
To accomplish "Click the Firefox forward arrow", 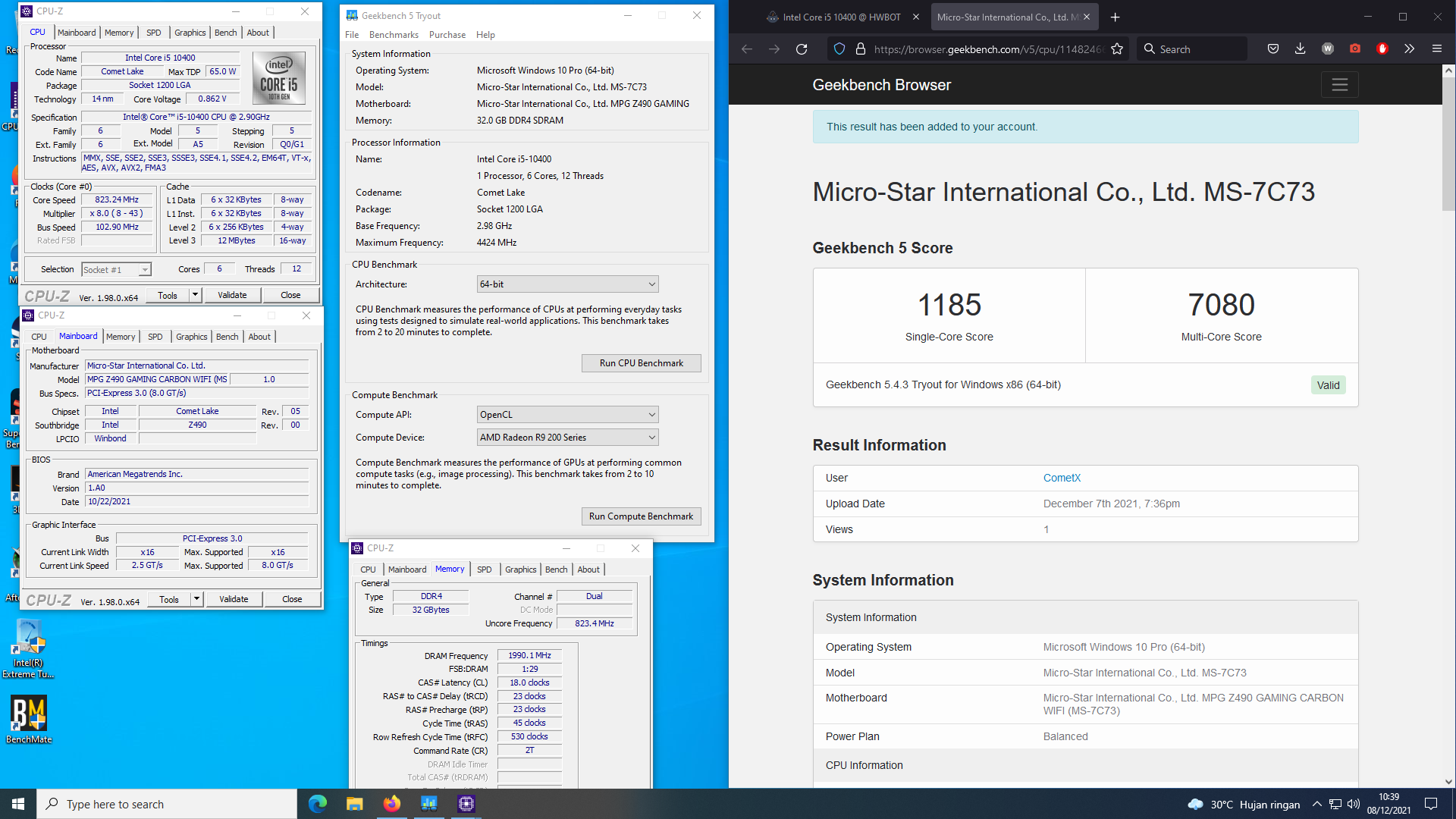I will [x=774, y=49].
